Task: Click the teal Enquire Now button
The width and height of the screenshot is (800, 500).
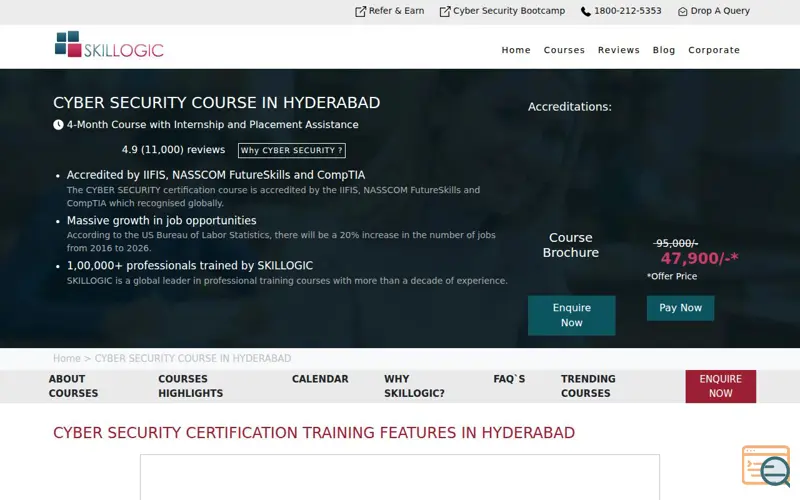Action: pyautogui.click(x=571, y=315)
